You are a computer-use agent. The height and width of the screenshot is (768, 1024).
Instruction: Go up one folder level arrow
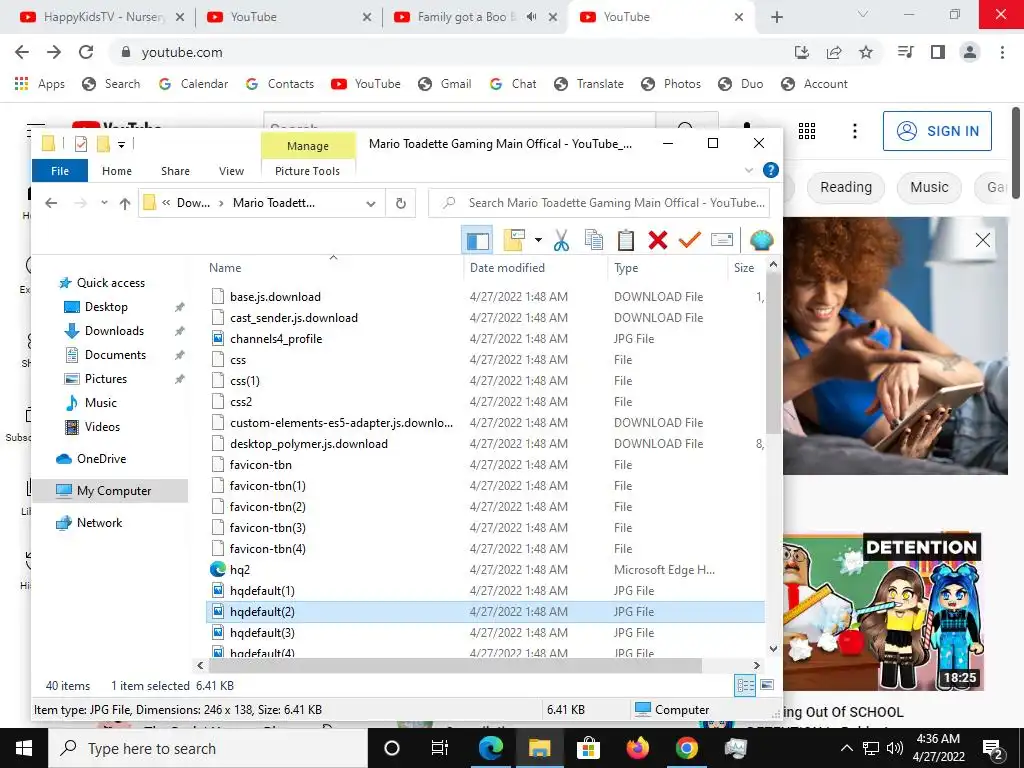pyautogui.click(x=125, y=203)
